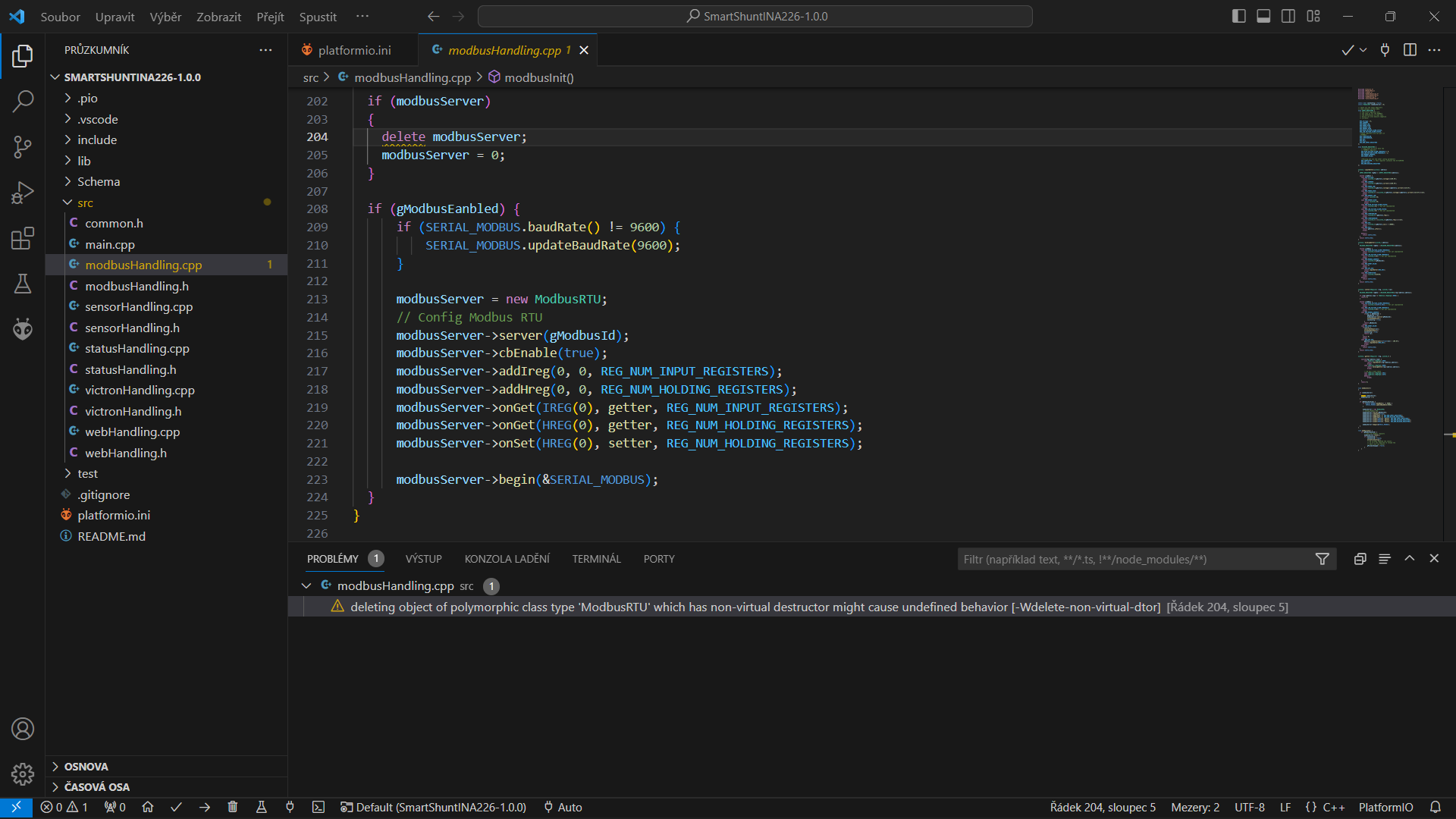
Task: Open the Source Control view
Action: [x=23, y=146]
